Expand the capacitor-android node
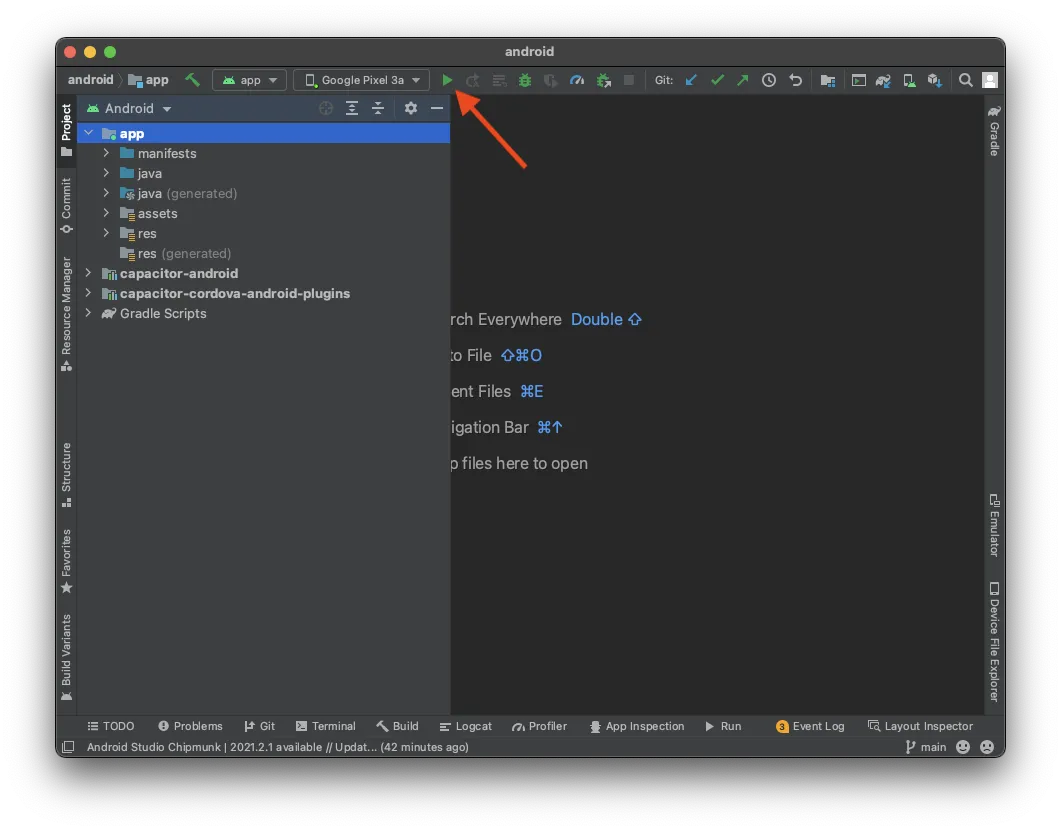 (88, 273)
